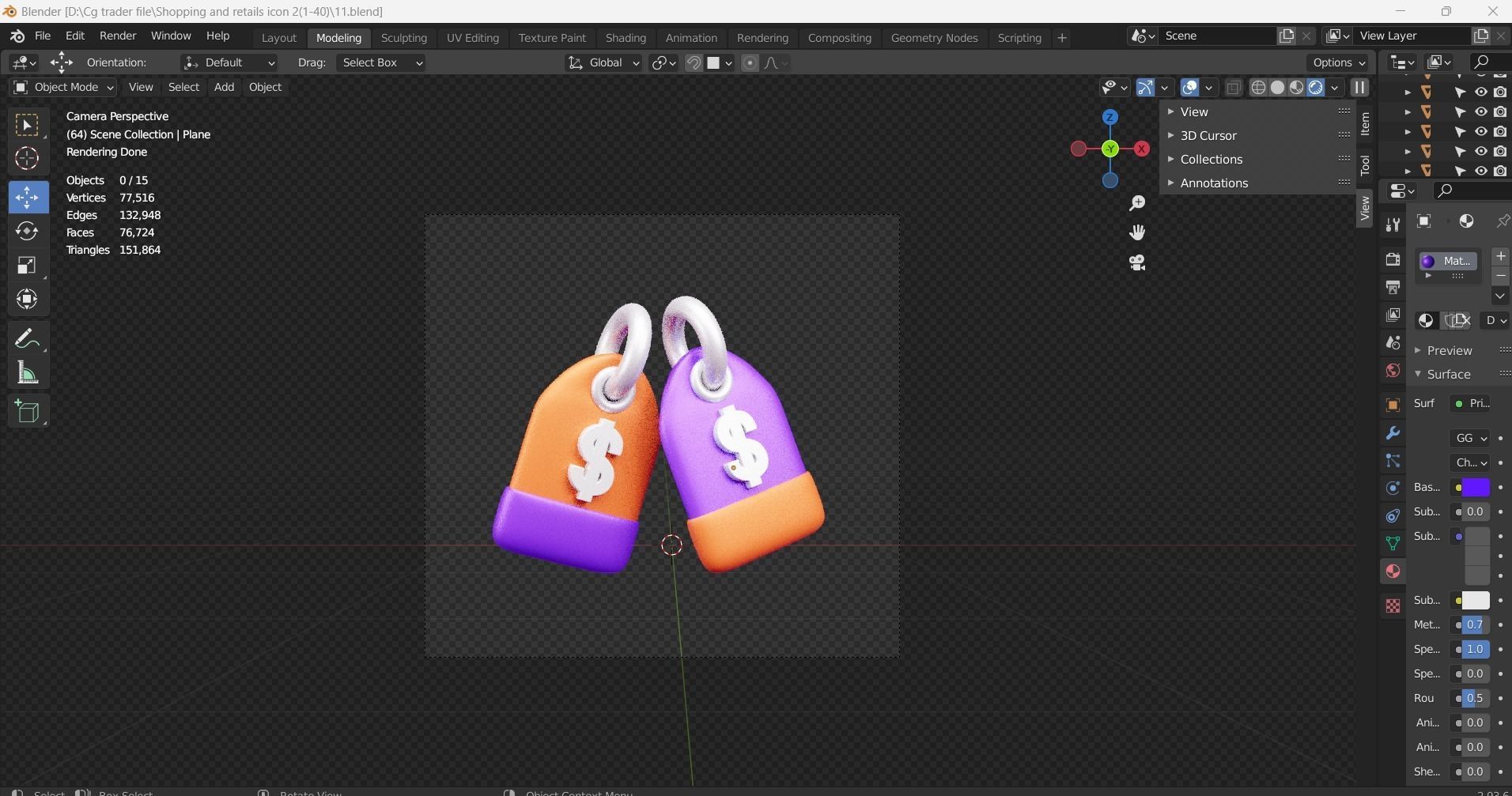This screenshot has height=796, width=1512.
Task: Open the File menu
Action: tap(43, 36)
